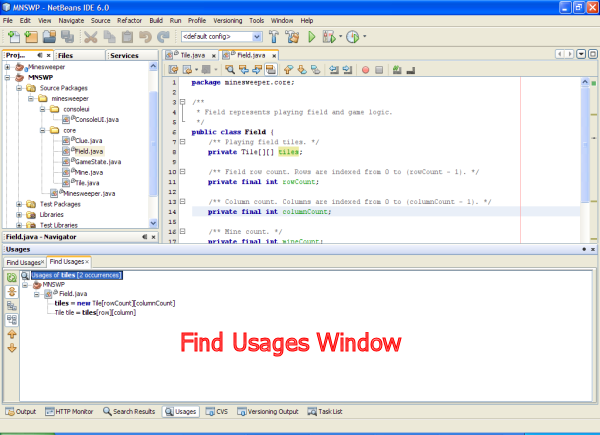Image resolution: width=600 pixels, height=435 pixels.
Task: Open the Versioning menu
Action: 227,21
